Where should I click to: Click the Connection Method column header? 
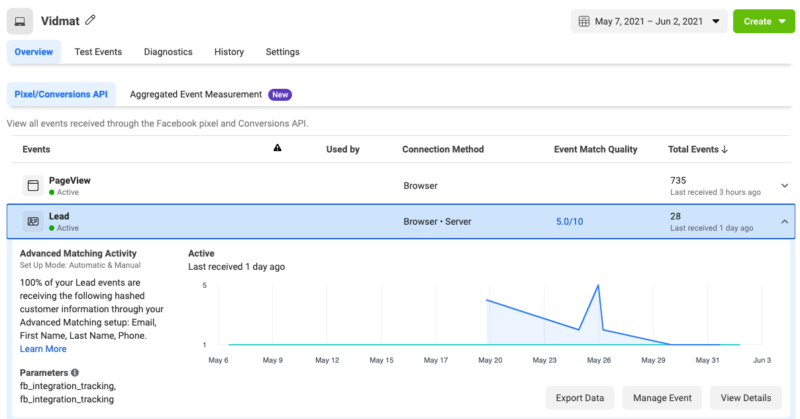coord(443,150)
